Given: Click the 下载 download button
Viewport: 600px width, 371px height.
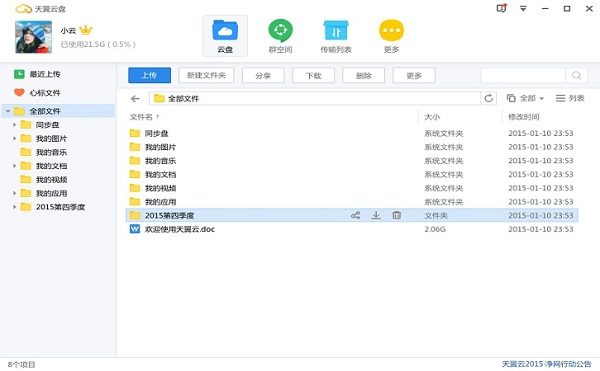Looking at the screenshot, I should point(313,75).
